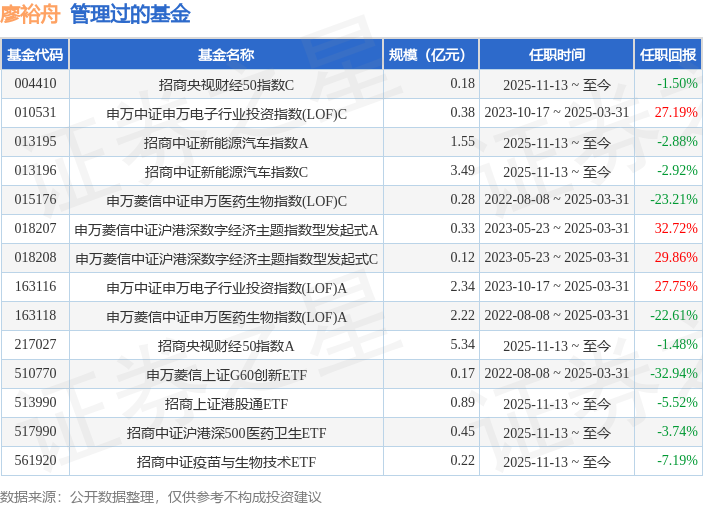
Task: Select fund code 517990
Action: click(x=35, y=431)
